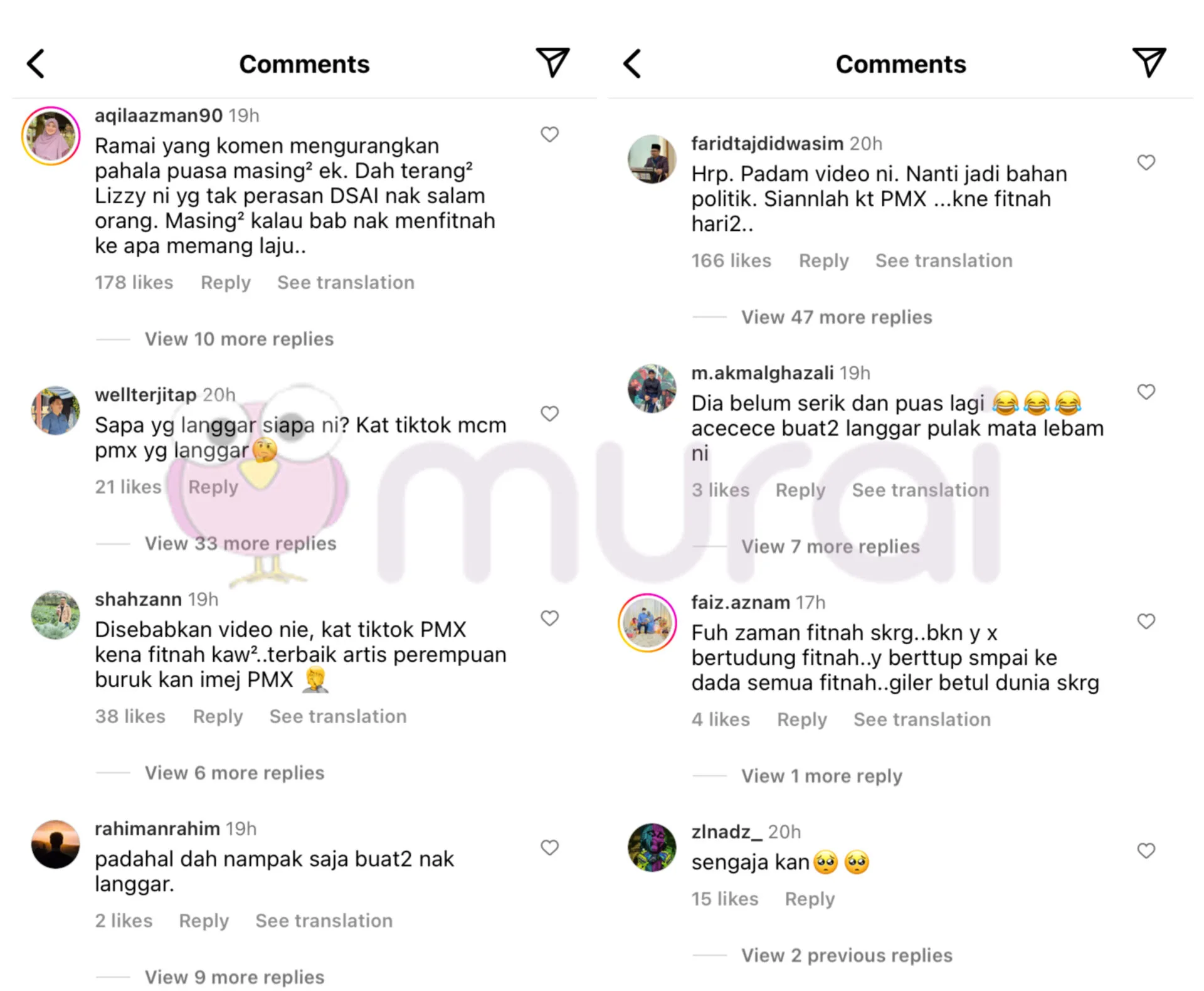The image size is (1204, 991).
Task: Heart the comment by shahzann
Action: (550, 618)
